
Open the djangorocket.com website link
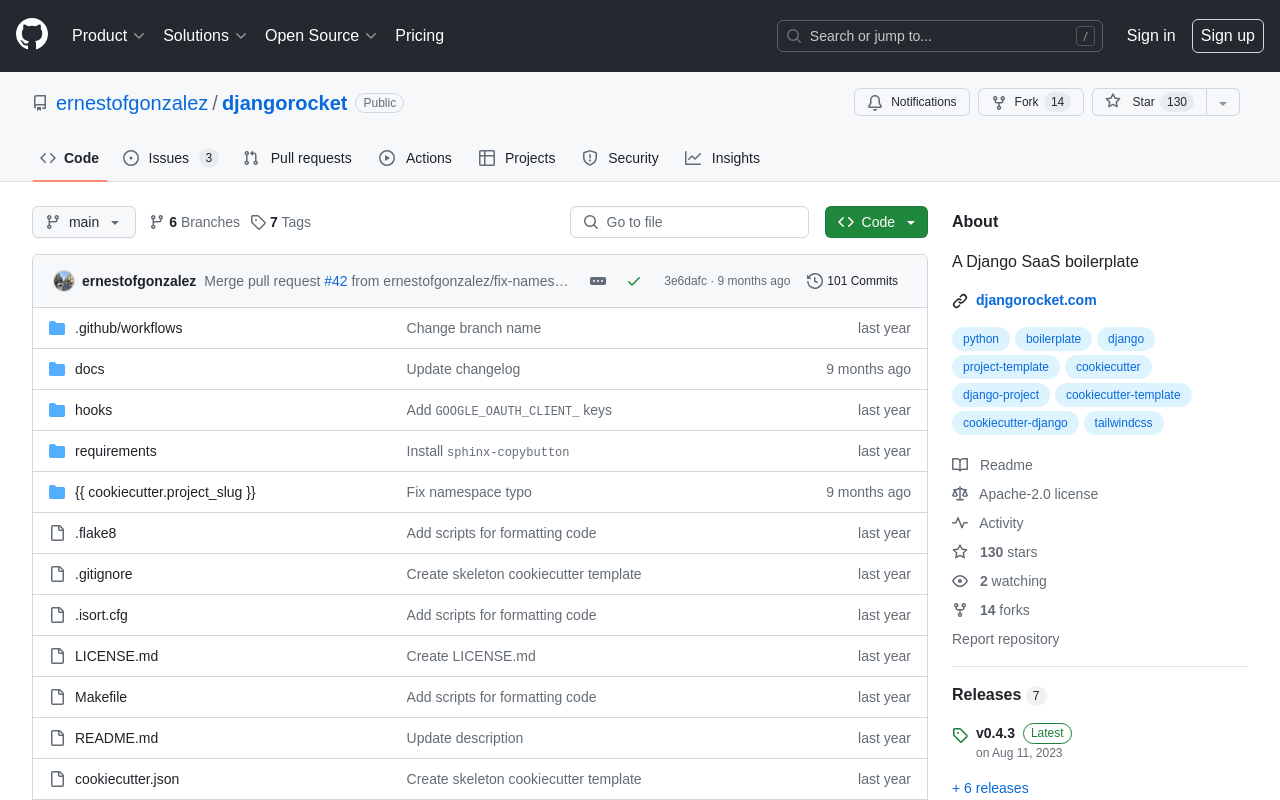tap(1036, 300)
